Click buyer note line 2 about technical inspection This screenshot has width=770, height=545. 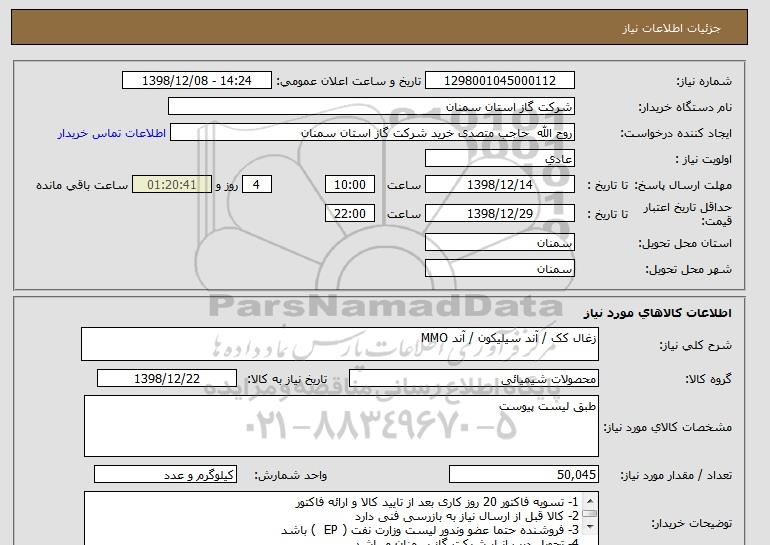pos(467,517)
